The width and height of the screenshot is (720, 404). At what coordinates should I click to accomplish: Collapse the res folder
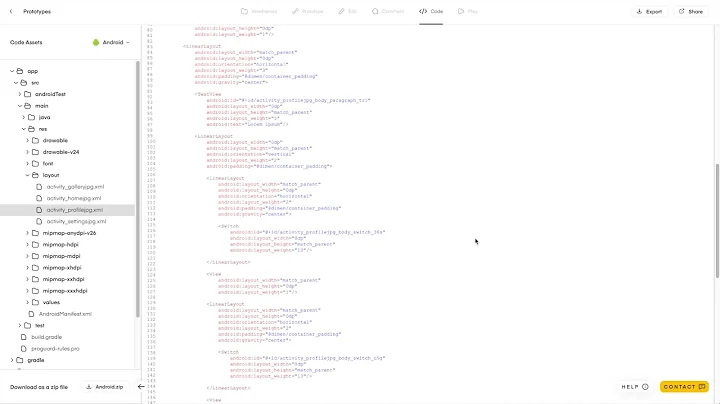point(23,129)
